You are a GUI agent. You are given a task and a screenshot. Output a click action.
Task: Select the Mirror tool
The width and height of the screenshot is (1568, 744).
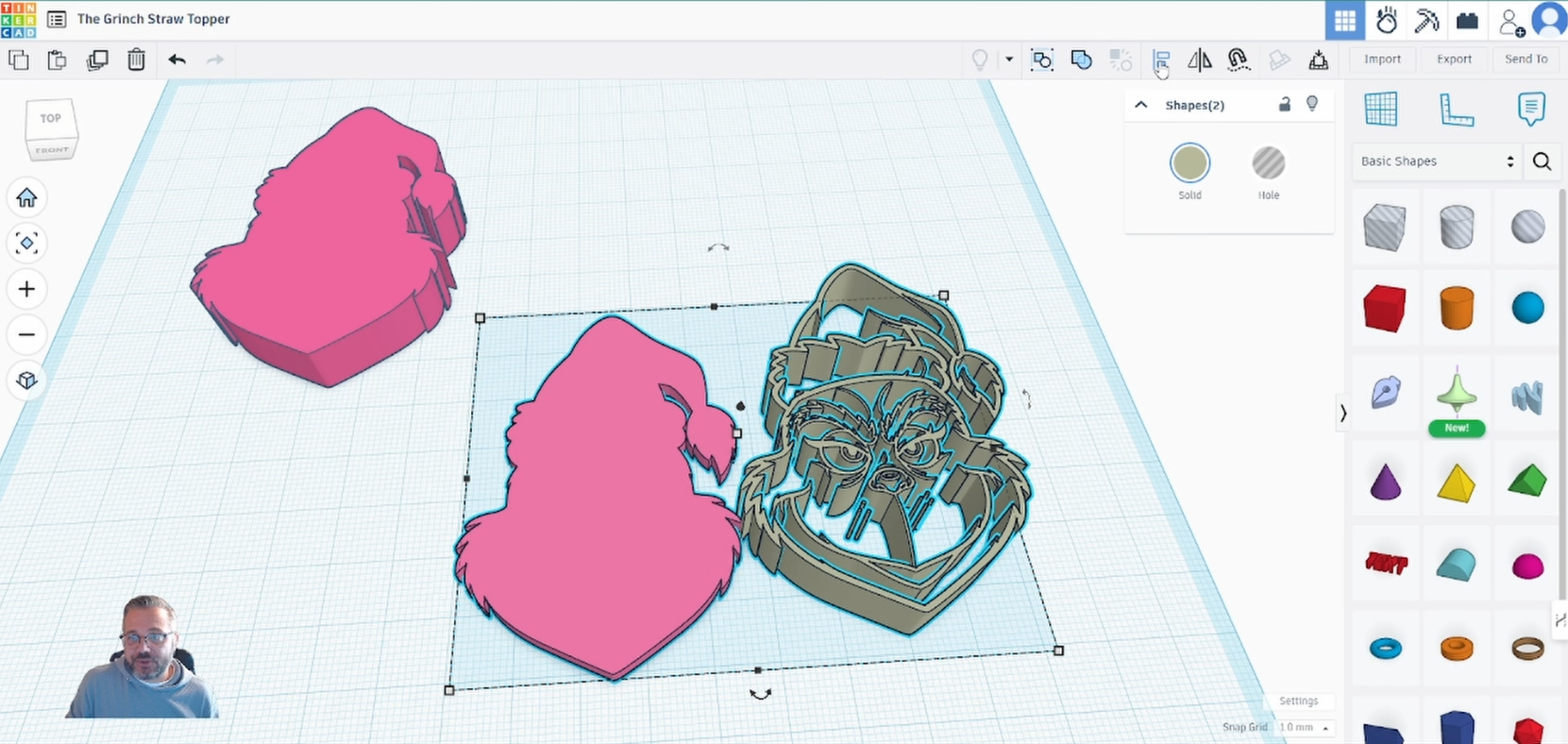(1200, 60)
